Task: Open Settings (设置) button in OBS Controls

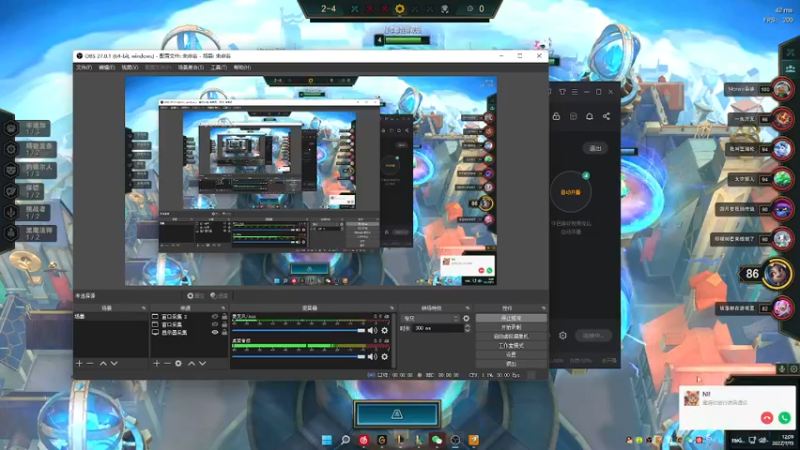Action: click(511, 355)
